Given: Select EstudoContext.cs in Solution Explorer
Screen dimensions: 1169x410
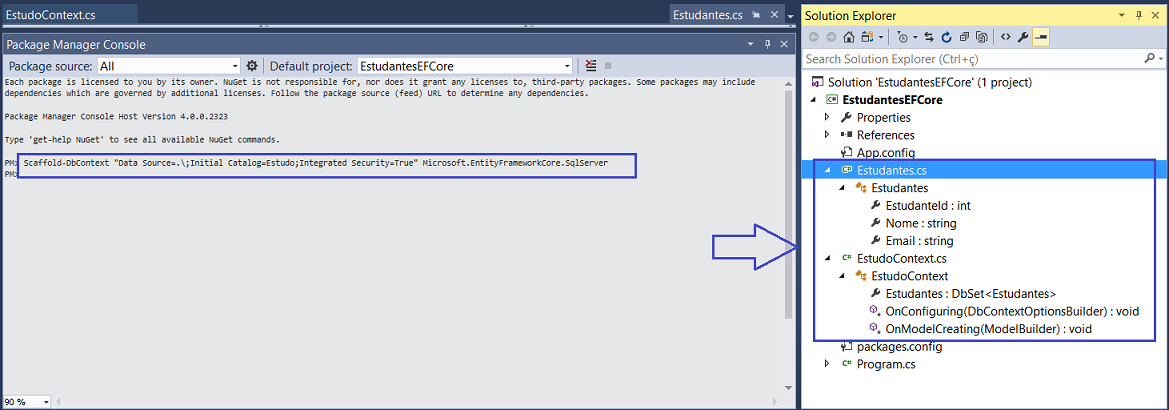Looking at the screenshot, I should pos(902,258).
